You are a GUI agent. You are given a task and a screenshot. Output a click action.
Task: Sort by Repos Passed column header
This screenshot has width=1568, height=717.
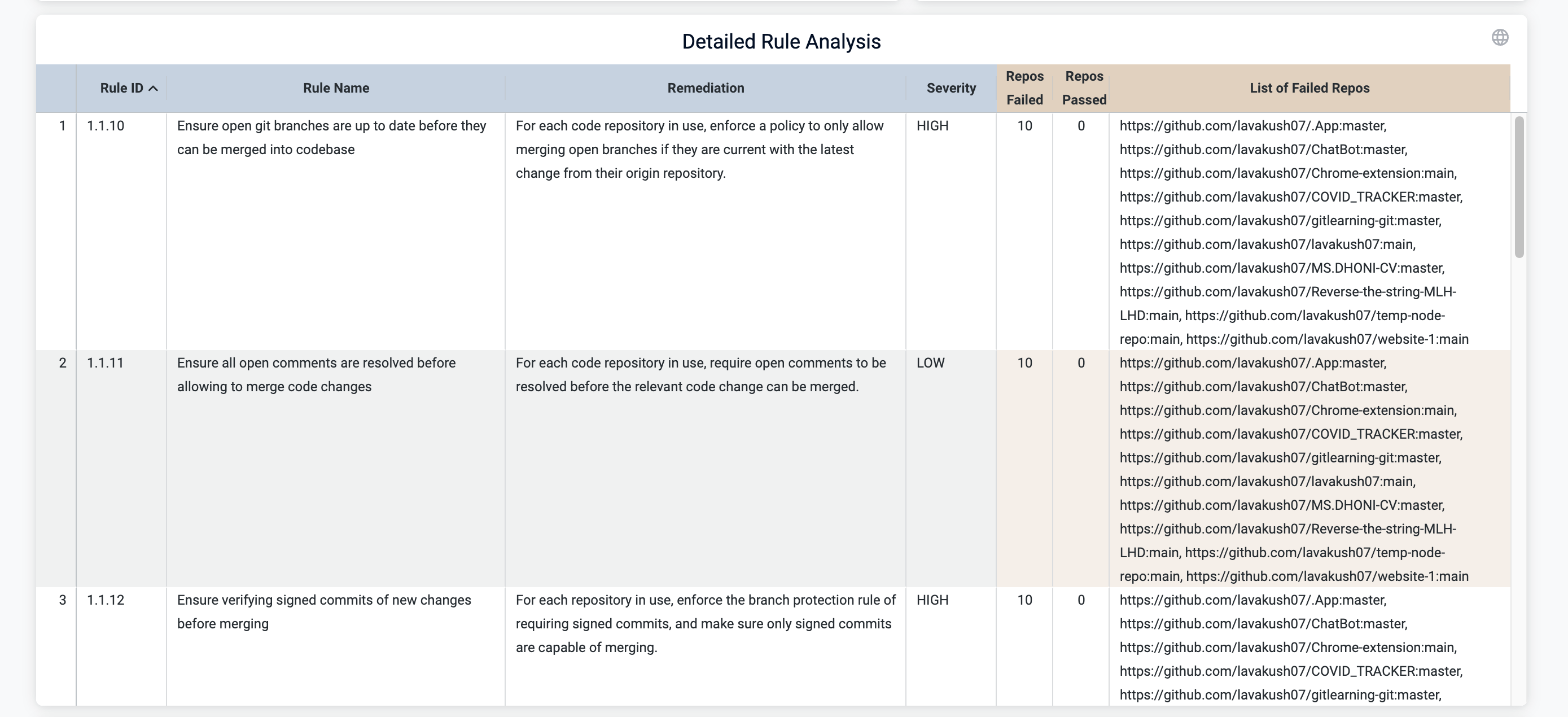pyautogui.click(x=1084, y=88)
